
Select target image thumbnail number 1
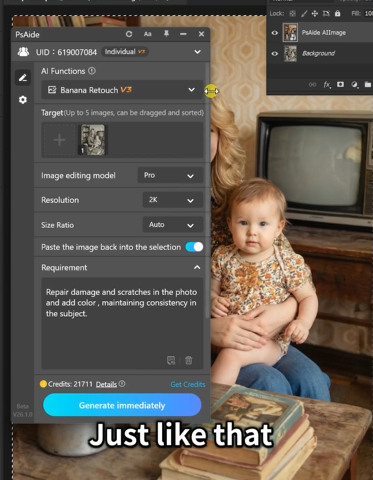tap(92, 140)
